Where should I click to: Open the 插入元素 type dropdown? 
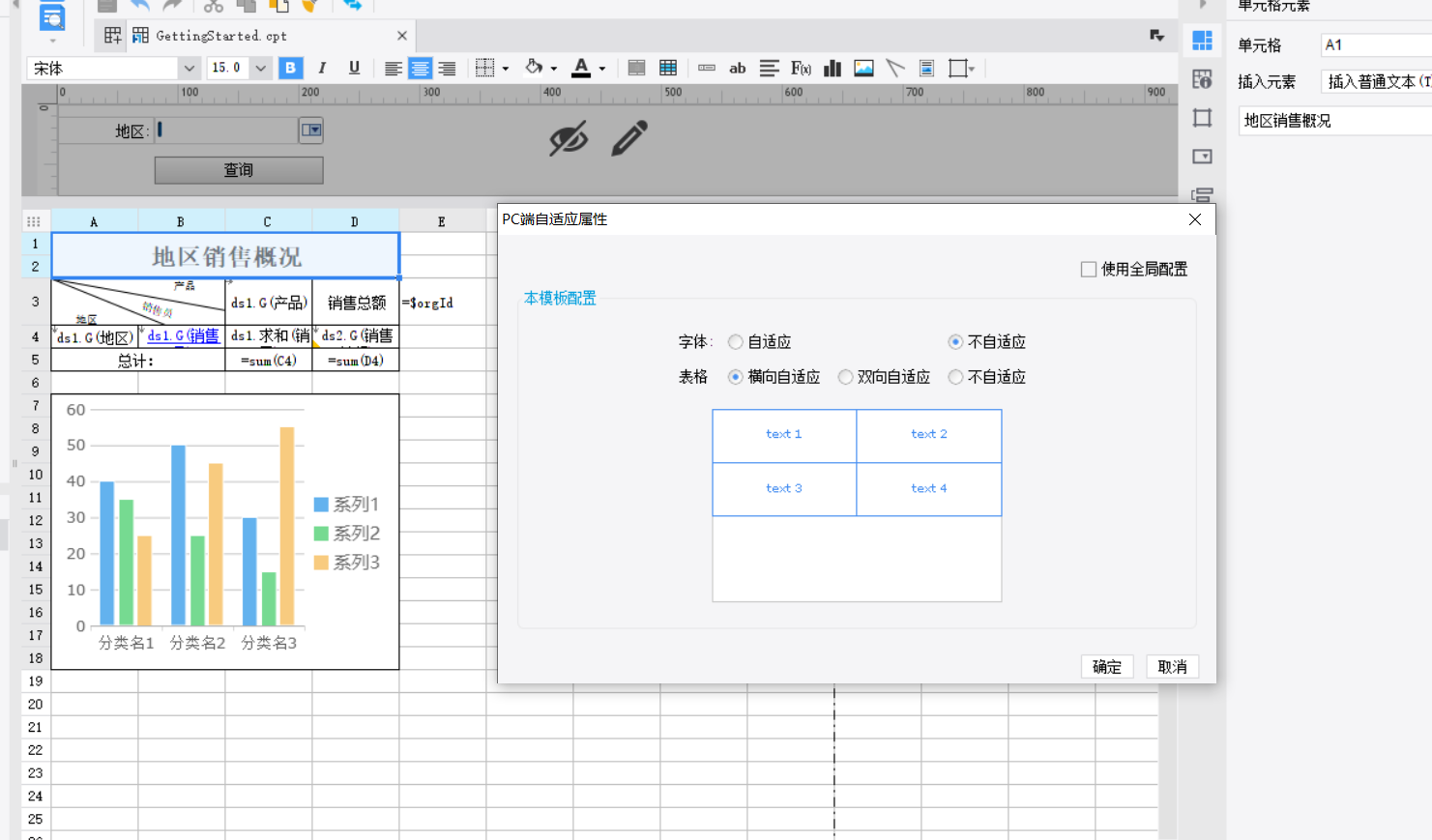pos(1376,82)
